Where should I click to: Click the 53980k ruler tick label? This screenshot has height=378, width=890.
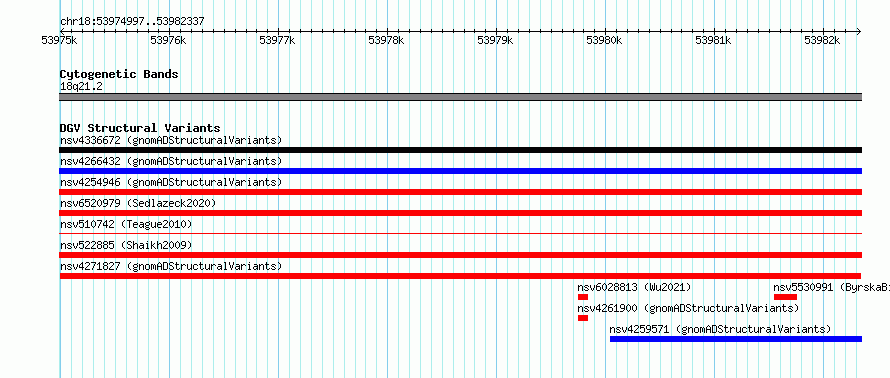click(604, 40)
